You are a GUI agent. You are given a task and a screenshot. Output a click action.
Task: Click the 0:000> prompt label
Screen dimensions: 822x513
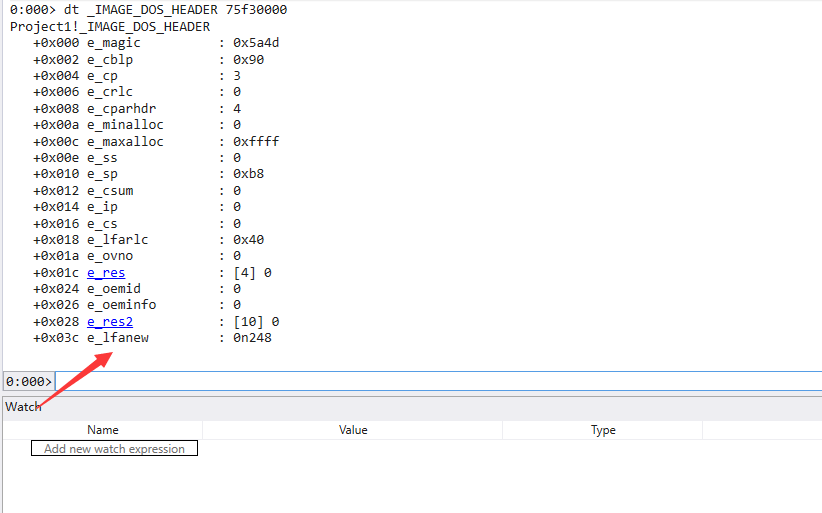coord(29,381)
